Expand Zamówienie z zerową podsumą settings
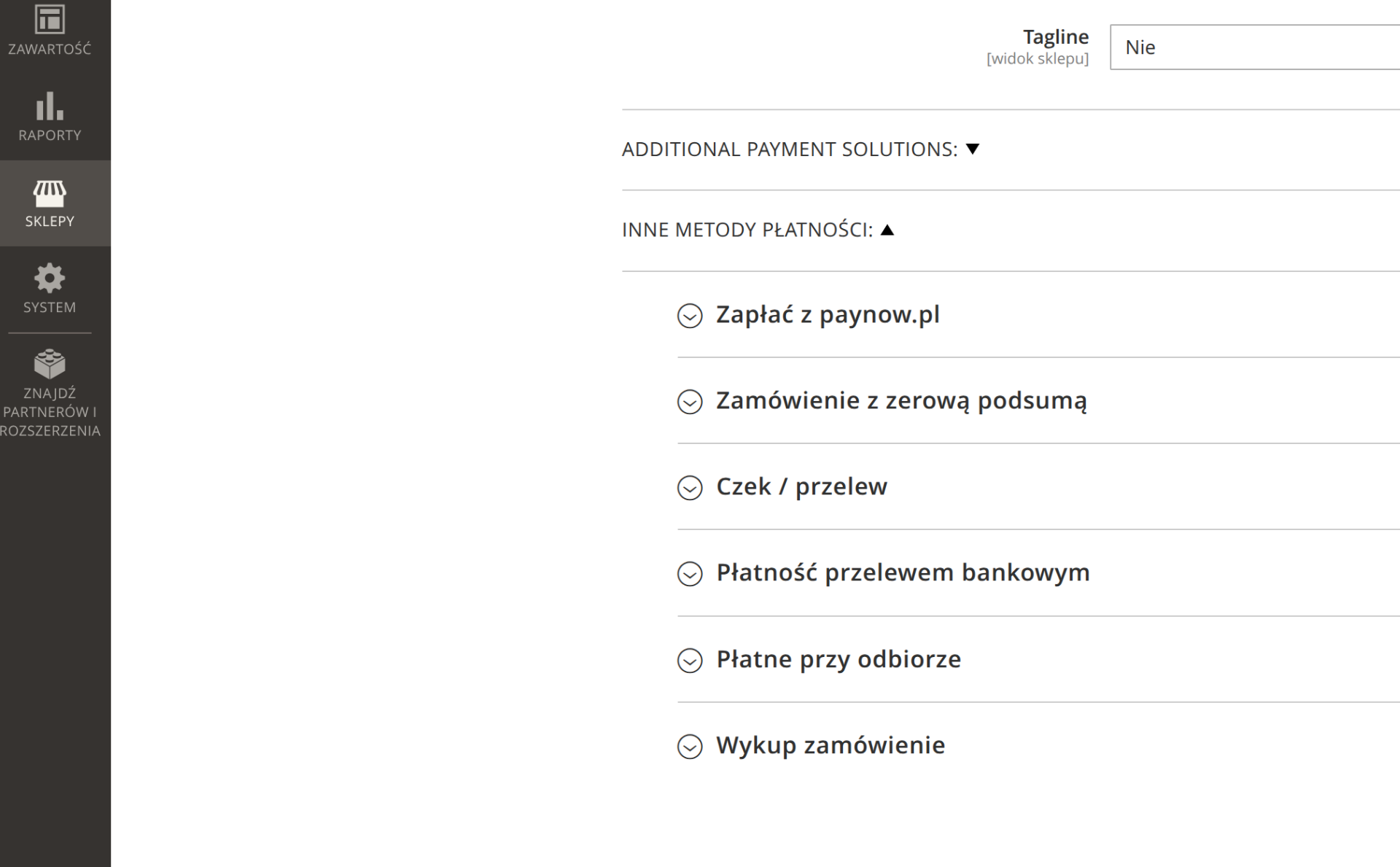The width and height of the screenshot is (1400, 867). (901, 401)
